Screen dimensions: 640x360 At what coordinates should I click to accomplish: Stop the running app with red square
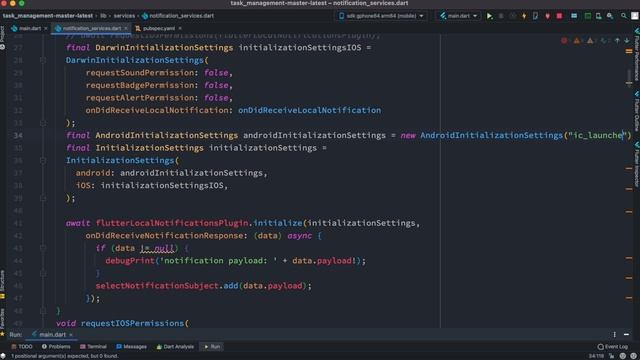(559, 16)
